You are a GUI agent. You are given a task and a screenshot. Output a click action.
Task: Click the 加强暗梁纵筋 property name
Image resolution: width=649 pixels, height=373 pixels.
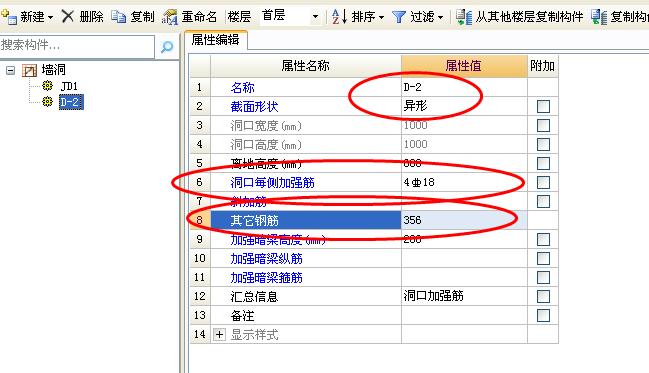(x=267, y=259)
